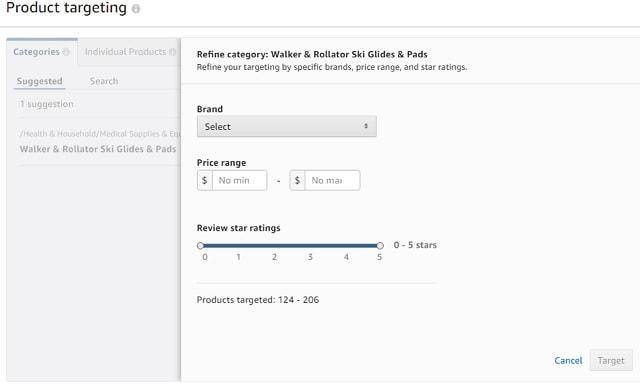The image size is (640, 389).
Task: Select Walker & Rollator Ski Glides & Pads suggestion
Action: (98, 149)
